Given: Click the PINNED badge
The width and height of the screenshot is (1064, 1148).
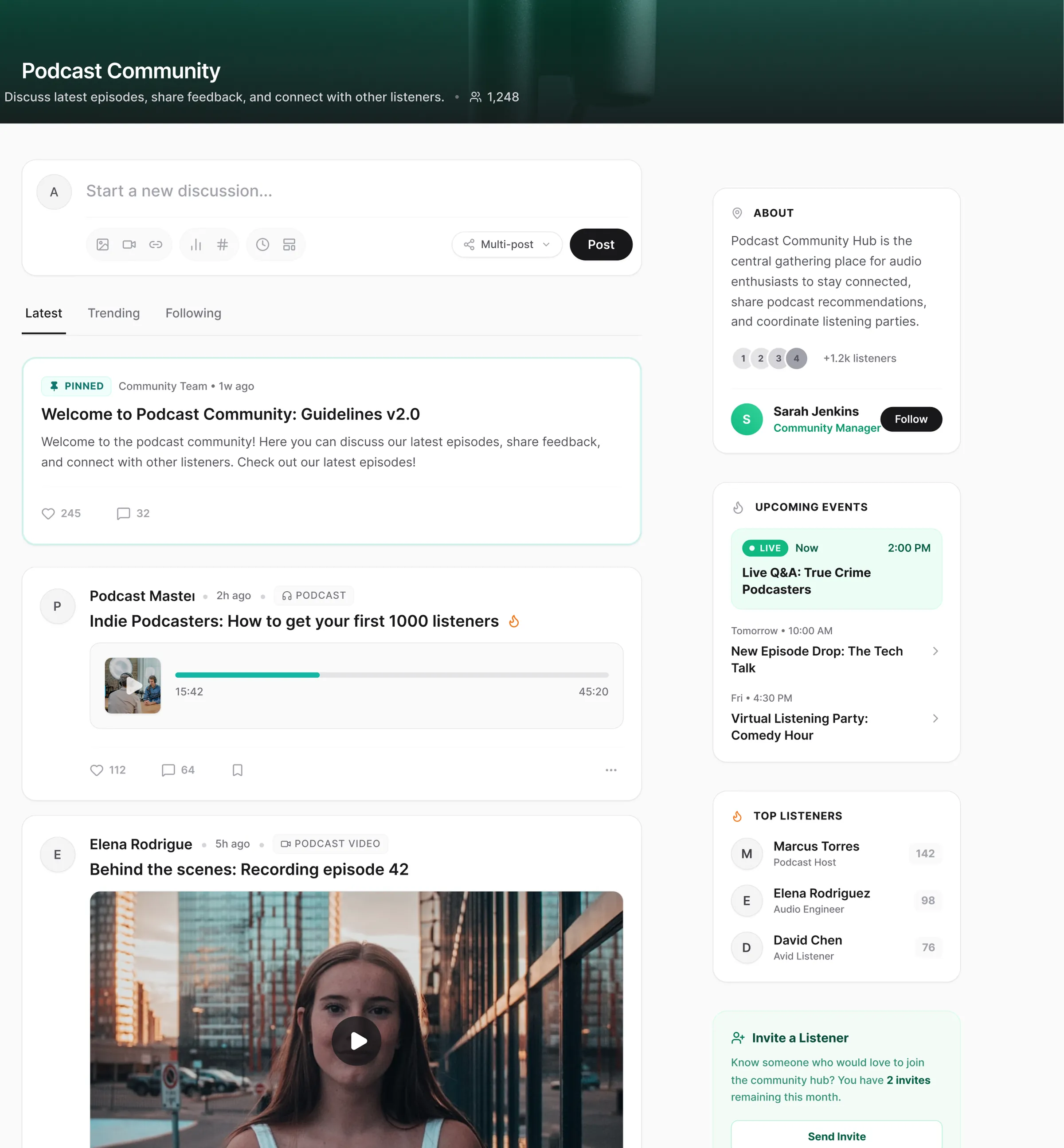Looking at the screenshot, I should point(76,386).
